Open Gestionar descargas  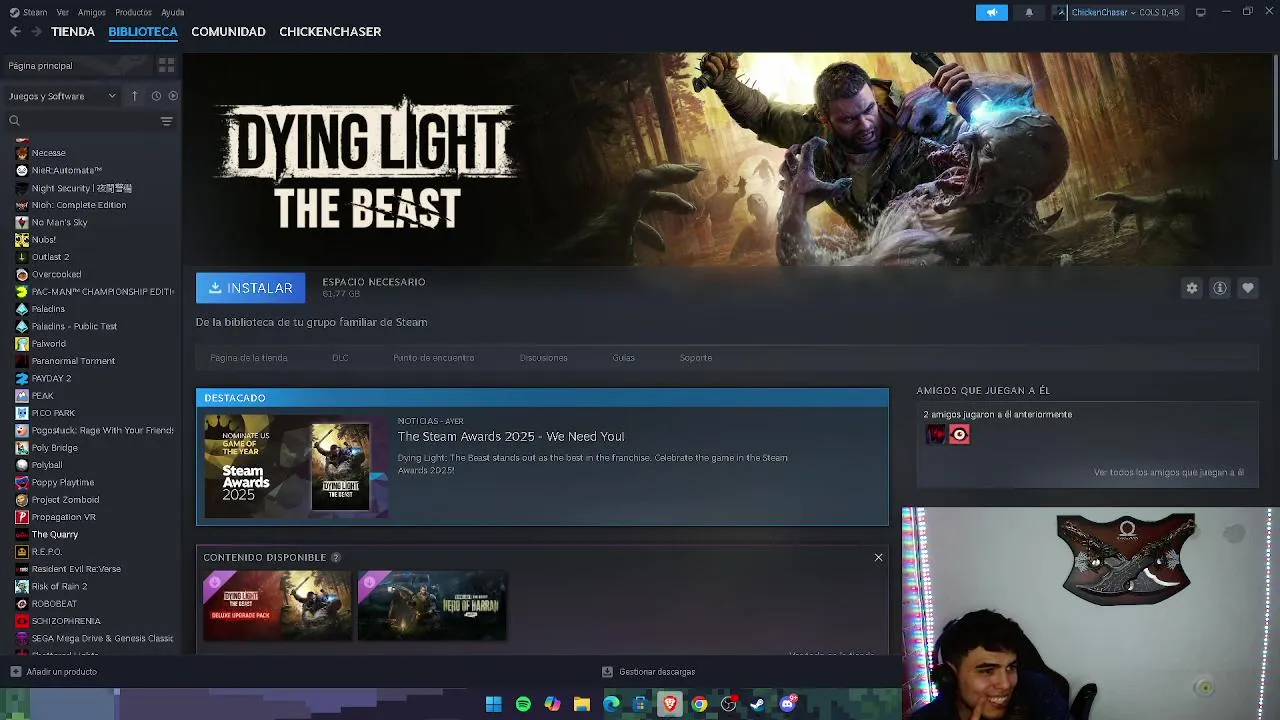[x=648, y=672]
